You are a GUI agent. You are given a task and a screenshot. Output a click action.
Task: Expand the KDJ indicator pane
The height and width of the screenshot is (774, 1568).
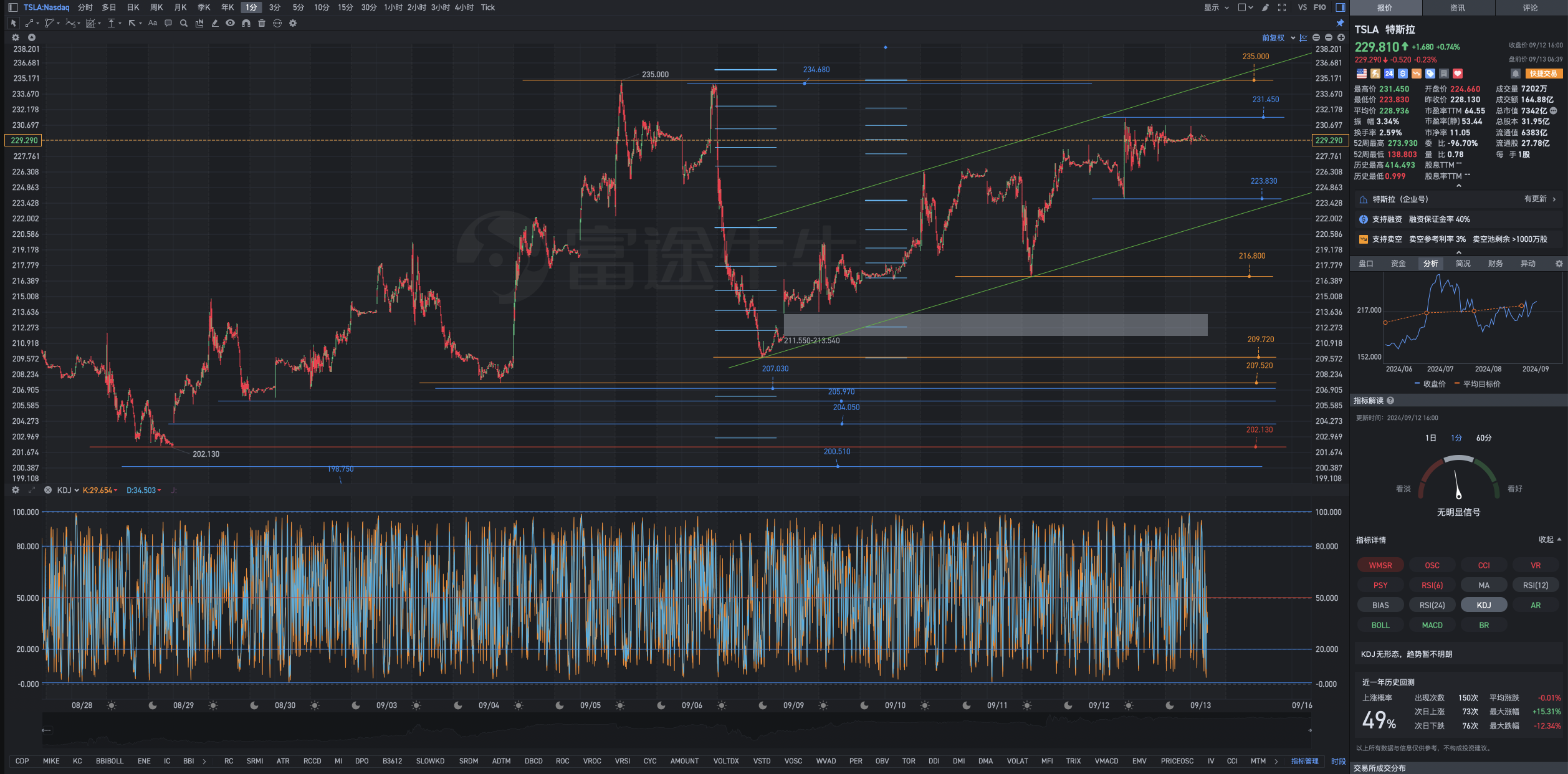(32, 490)
